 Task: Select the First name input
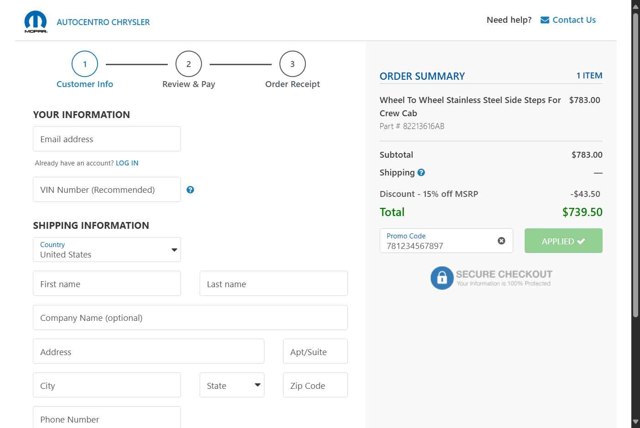(x=107, y=284)
